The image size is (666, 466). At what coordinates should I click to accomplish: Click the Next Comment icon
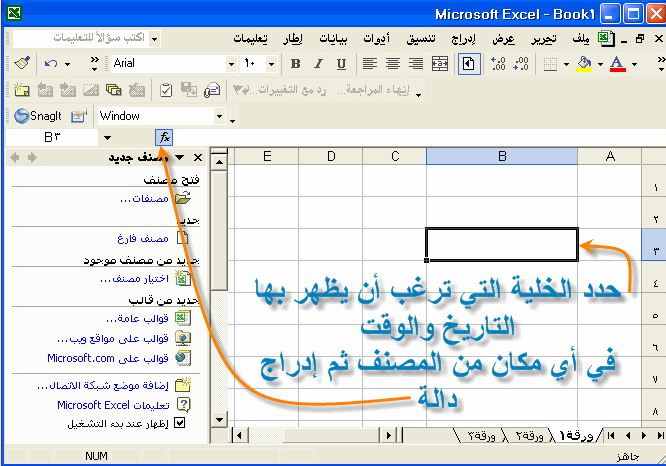click(68, 90)
